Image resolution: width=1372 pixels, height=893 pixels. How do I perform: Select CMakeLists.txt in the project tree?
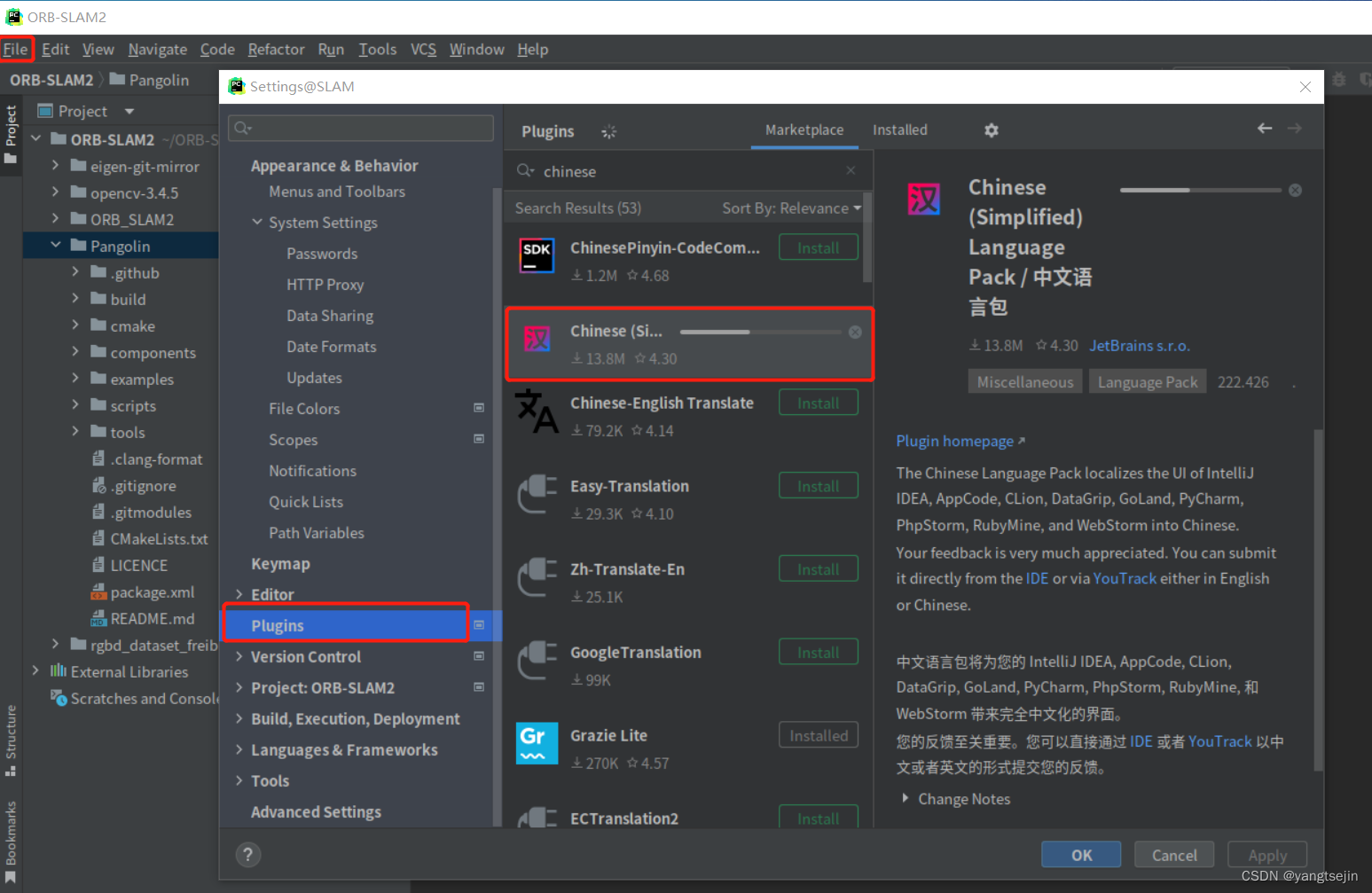click(x=159, y=538)
